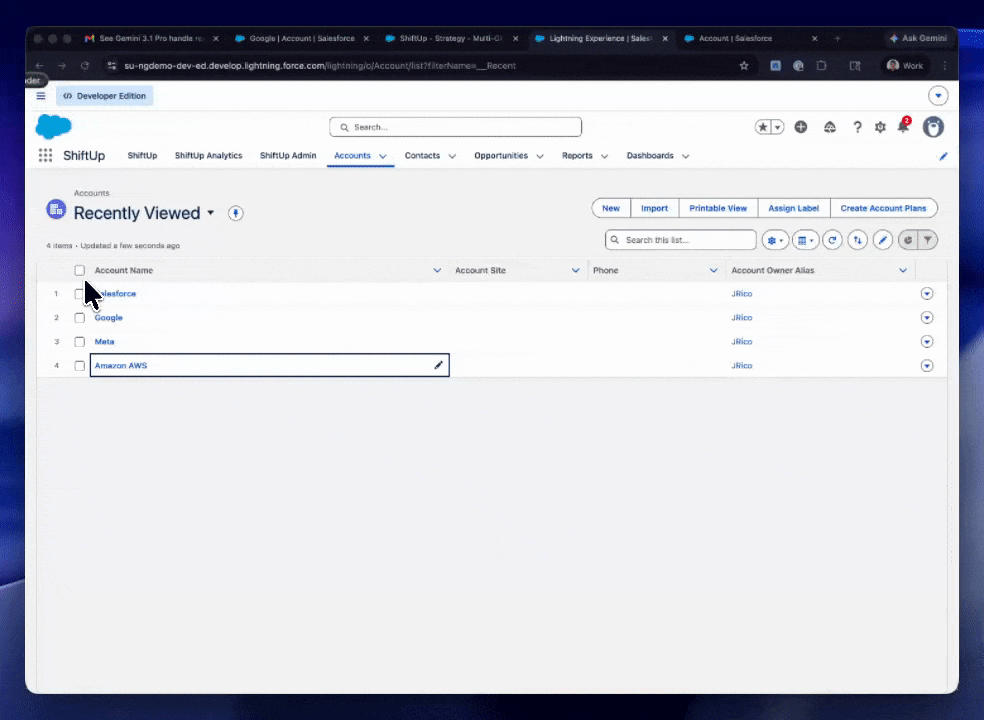Viewport: 984px width, 720px height.
Task: Click the Salesforce cloud logo
Action: pos(53,127)
